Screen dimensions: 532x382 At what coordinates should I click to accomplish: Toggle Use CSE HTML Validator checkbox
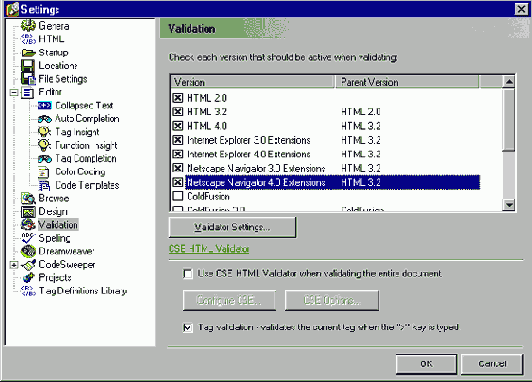pos(188,273)
